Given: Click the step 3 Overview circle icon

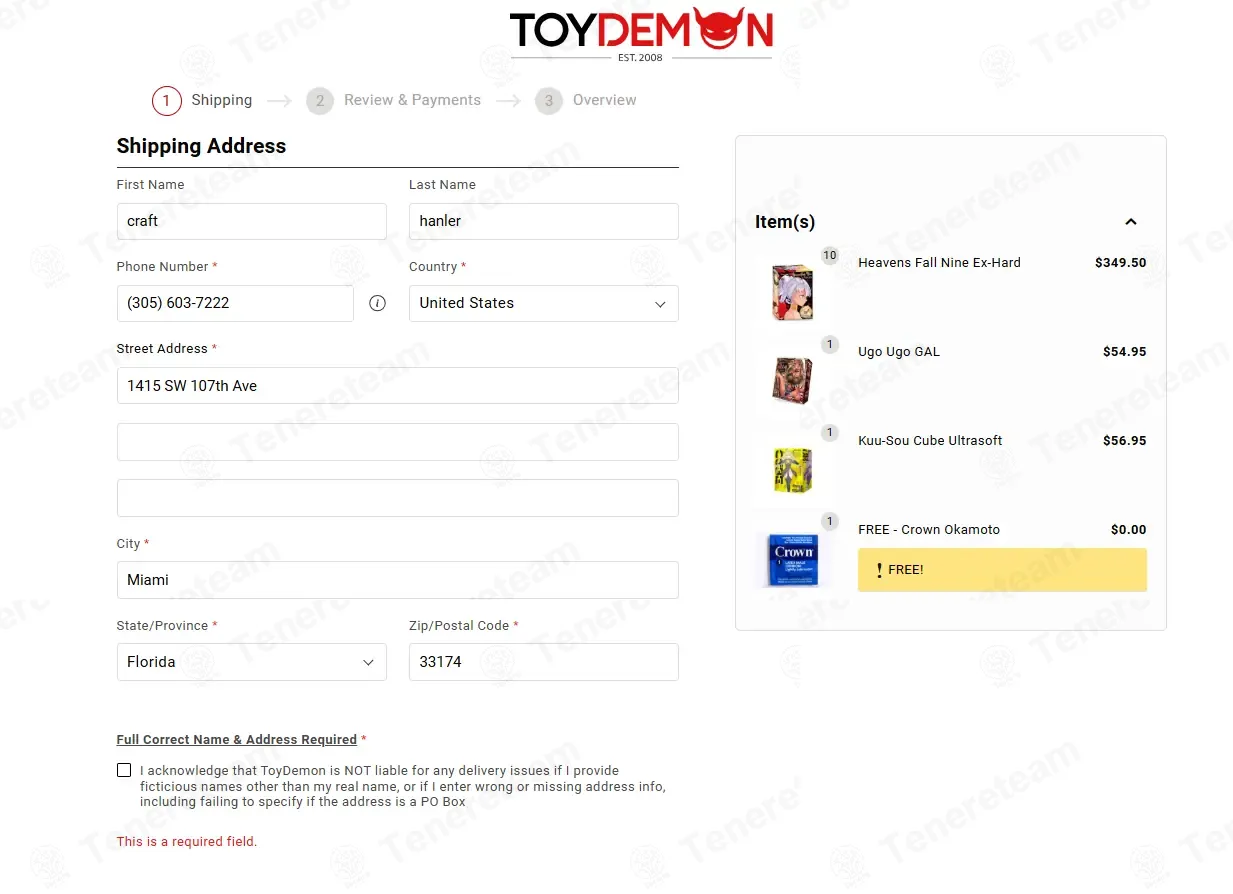Looking at the screenshot, I should pos(548,101).
